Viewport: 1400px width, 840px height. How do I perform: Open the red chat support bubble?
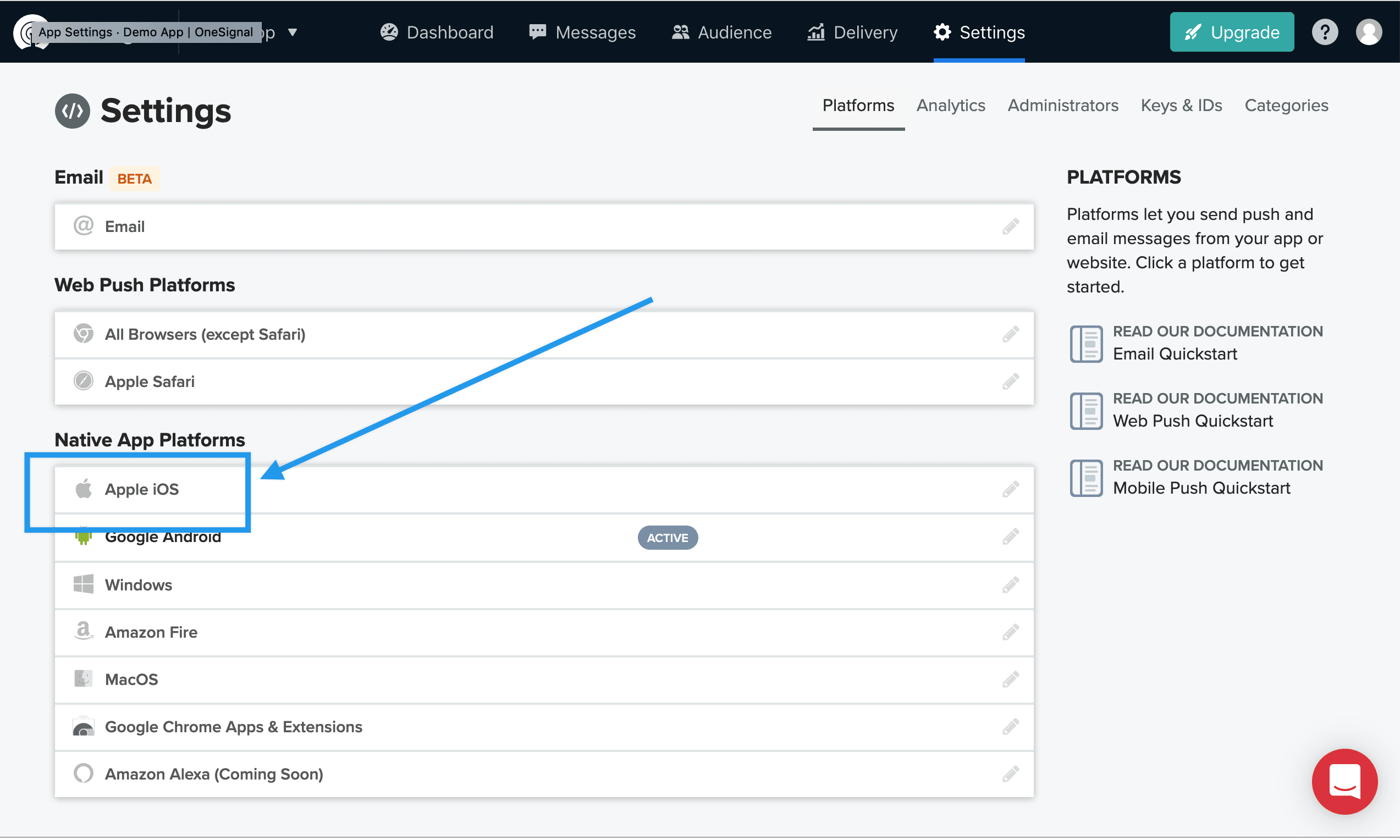click(1344, 781)
